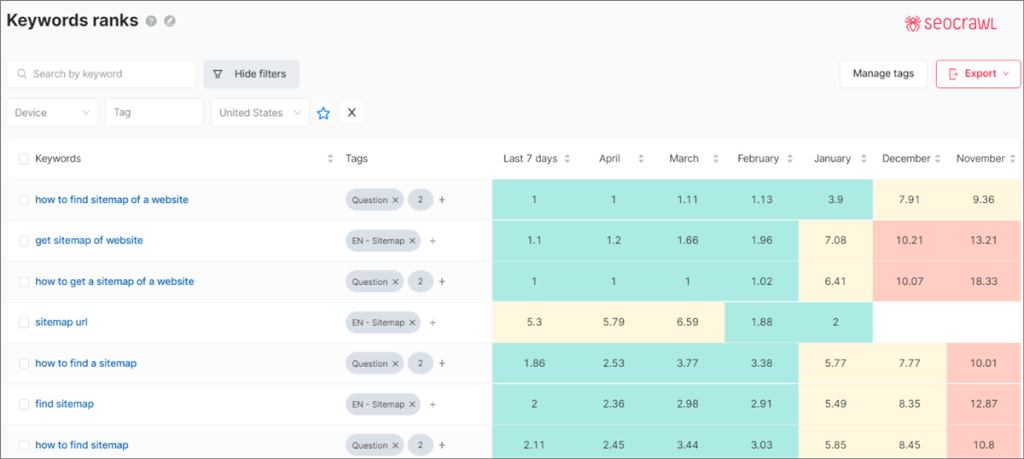Click the edit pencil icon beside title

(x=170, y=21)
